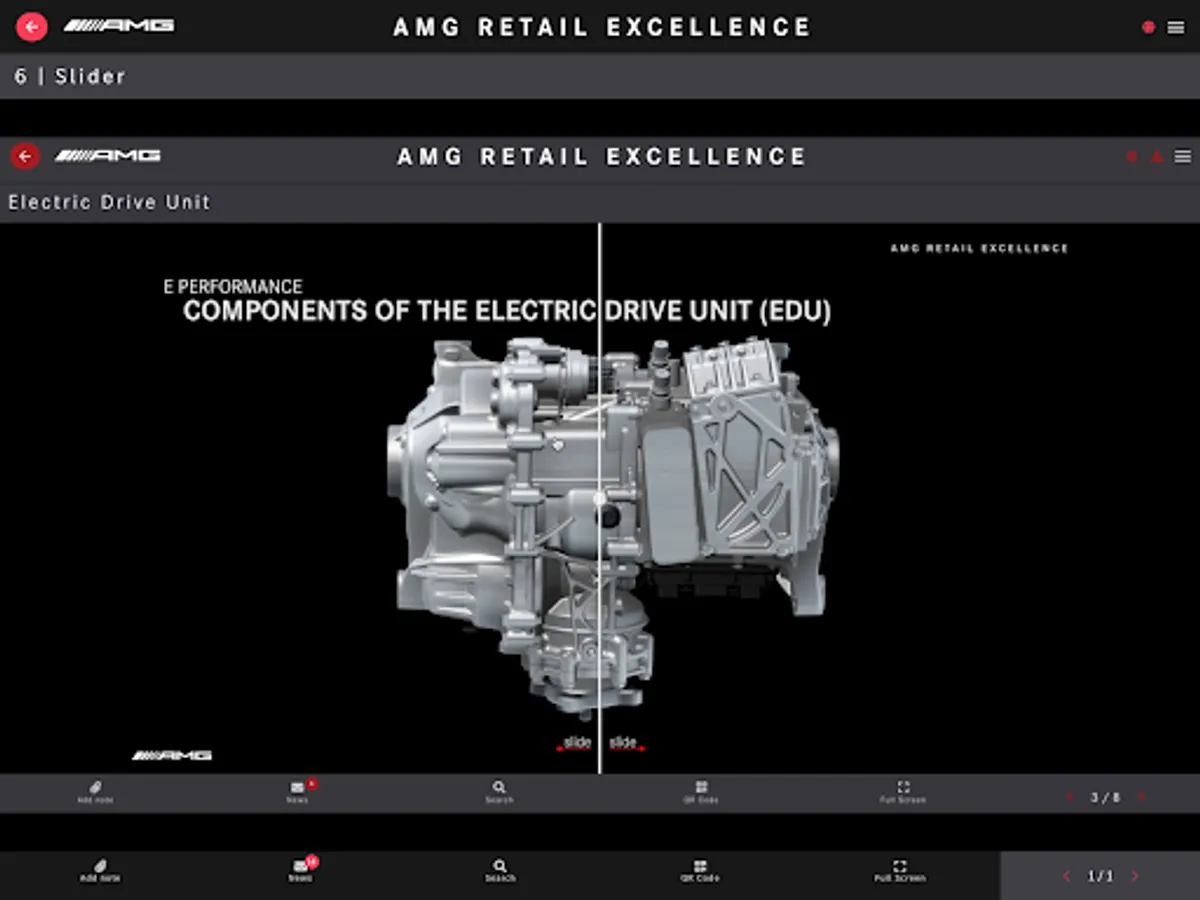
Task: Open News in inner slide toolbar
Action: [x=298, y=793]
